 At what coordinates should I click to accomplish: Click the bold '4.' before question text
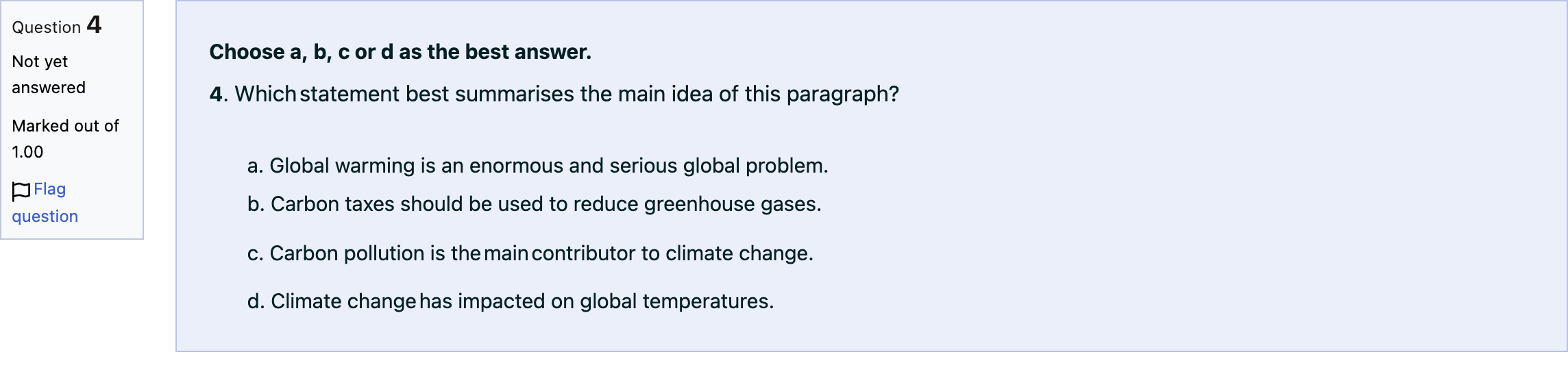219,94
